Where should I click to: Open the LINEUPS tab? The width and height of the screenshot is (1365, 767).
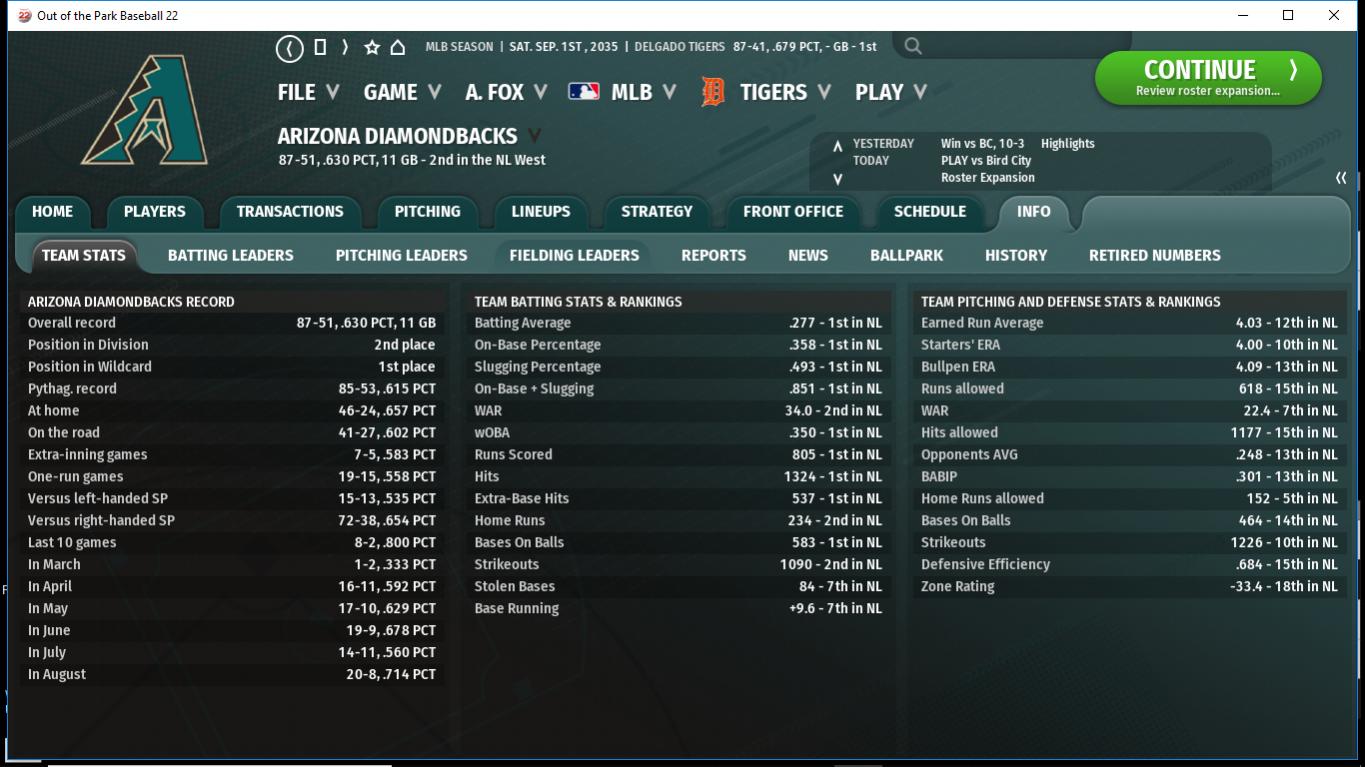(x=540, y=212)
